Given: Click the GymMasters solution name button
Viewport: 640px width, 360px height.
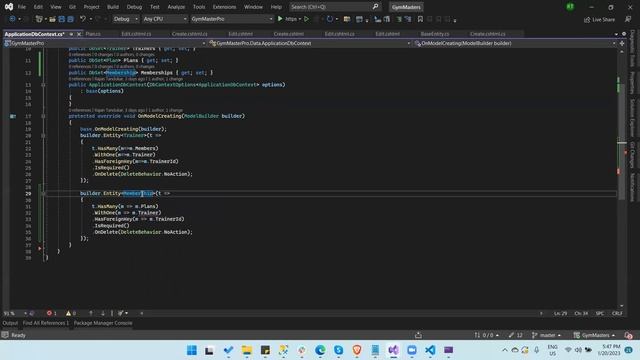Looking at the screenshot, I should (x=406, y=7).
